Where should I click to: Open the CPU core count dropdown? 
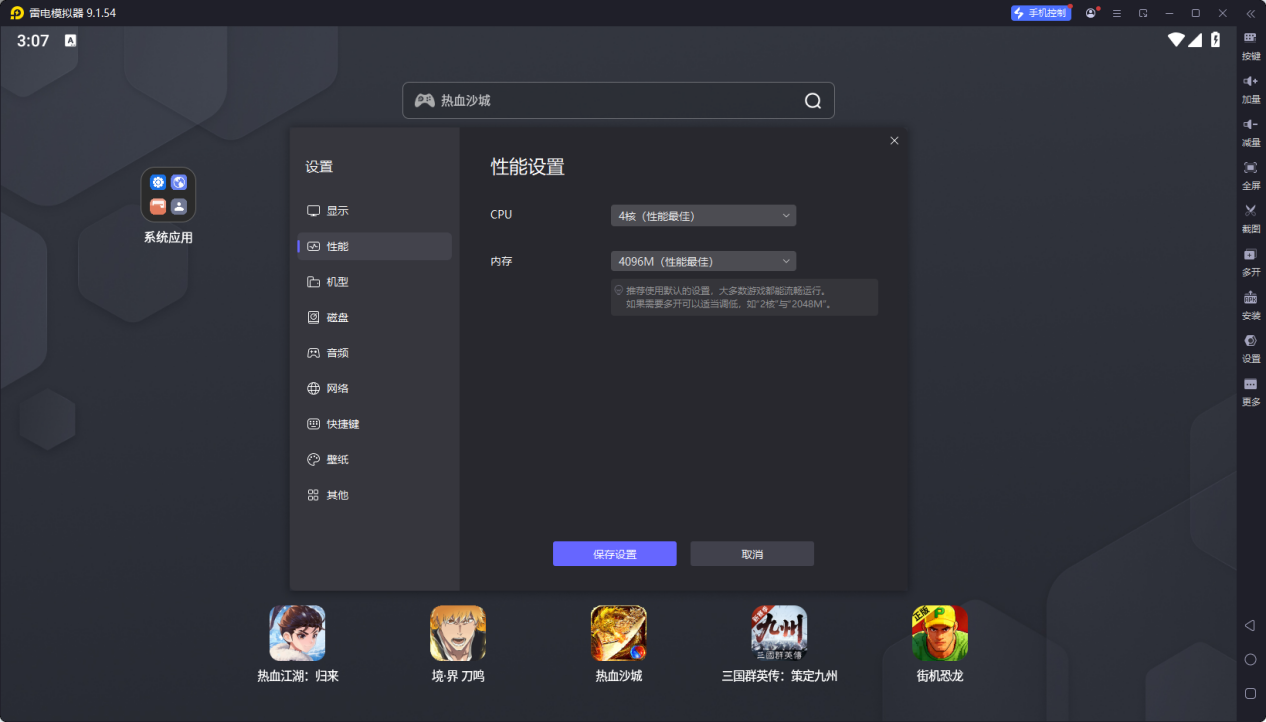(x=703, y=215)
